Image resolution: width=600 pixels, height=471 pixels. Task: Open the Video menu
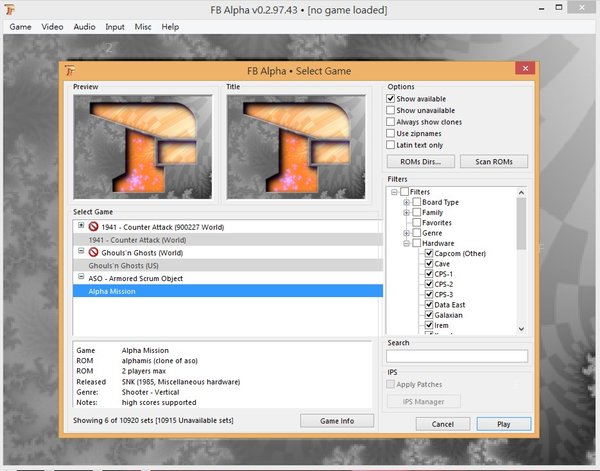point(52,27)
